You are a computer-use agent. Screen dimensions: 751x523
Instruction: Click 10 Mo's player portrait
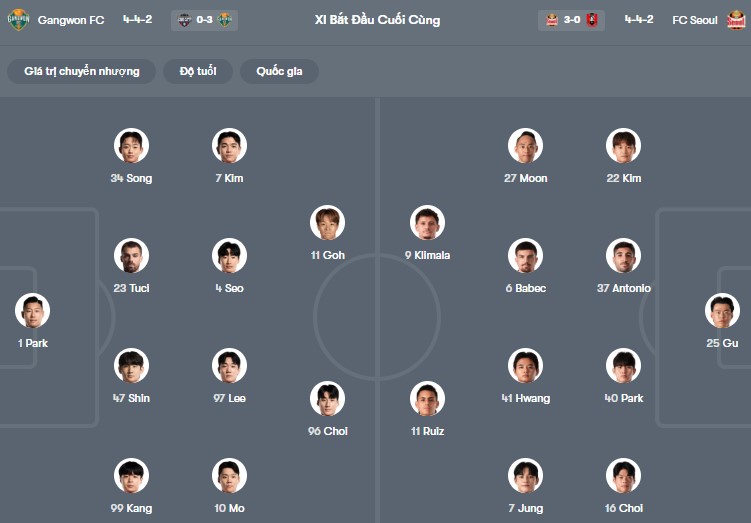[229, 476]
